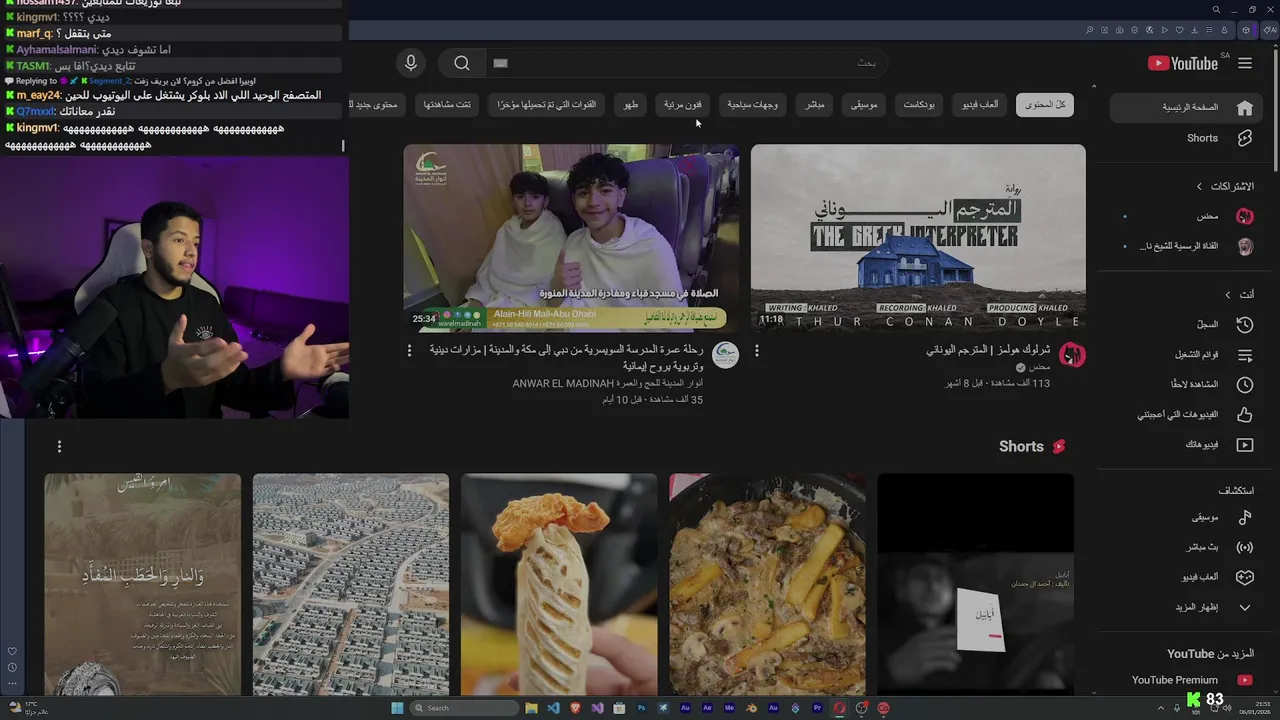
Task: Open the dark أبابيل book Short
Action: [x=976, y=584]
